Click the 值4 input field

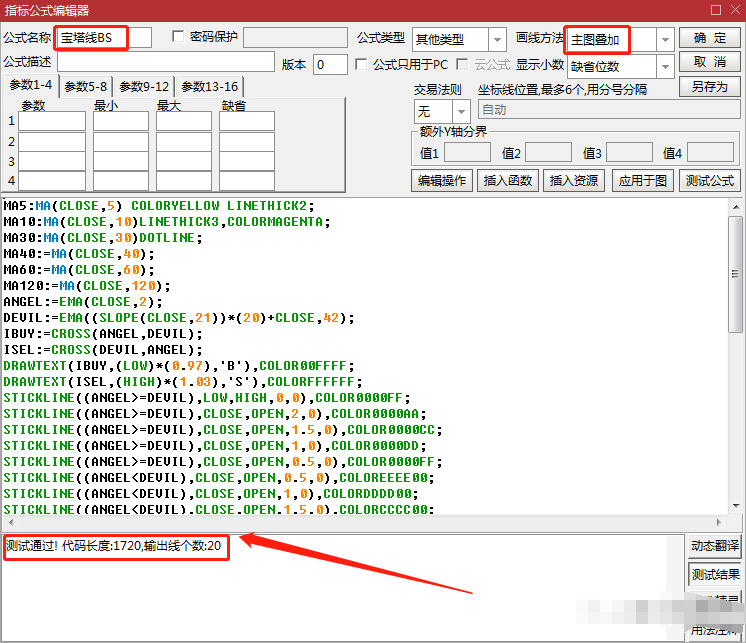pos(710,153)
